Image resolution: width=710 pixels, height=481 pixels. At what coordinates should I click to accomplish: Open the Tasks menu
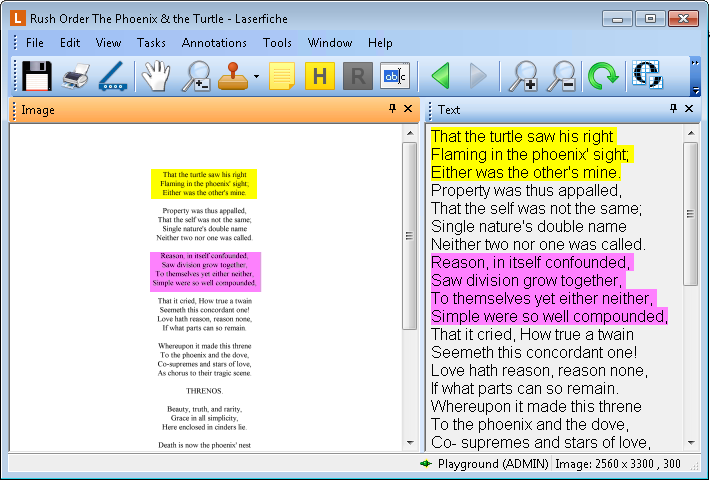(x=151, y=43)
